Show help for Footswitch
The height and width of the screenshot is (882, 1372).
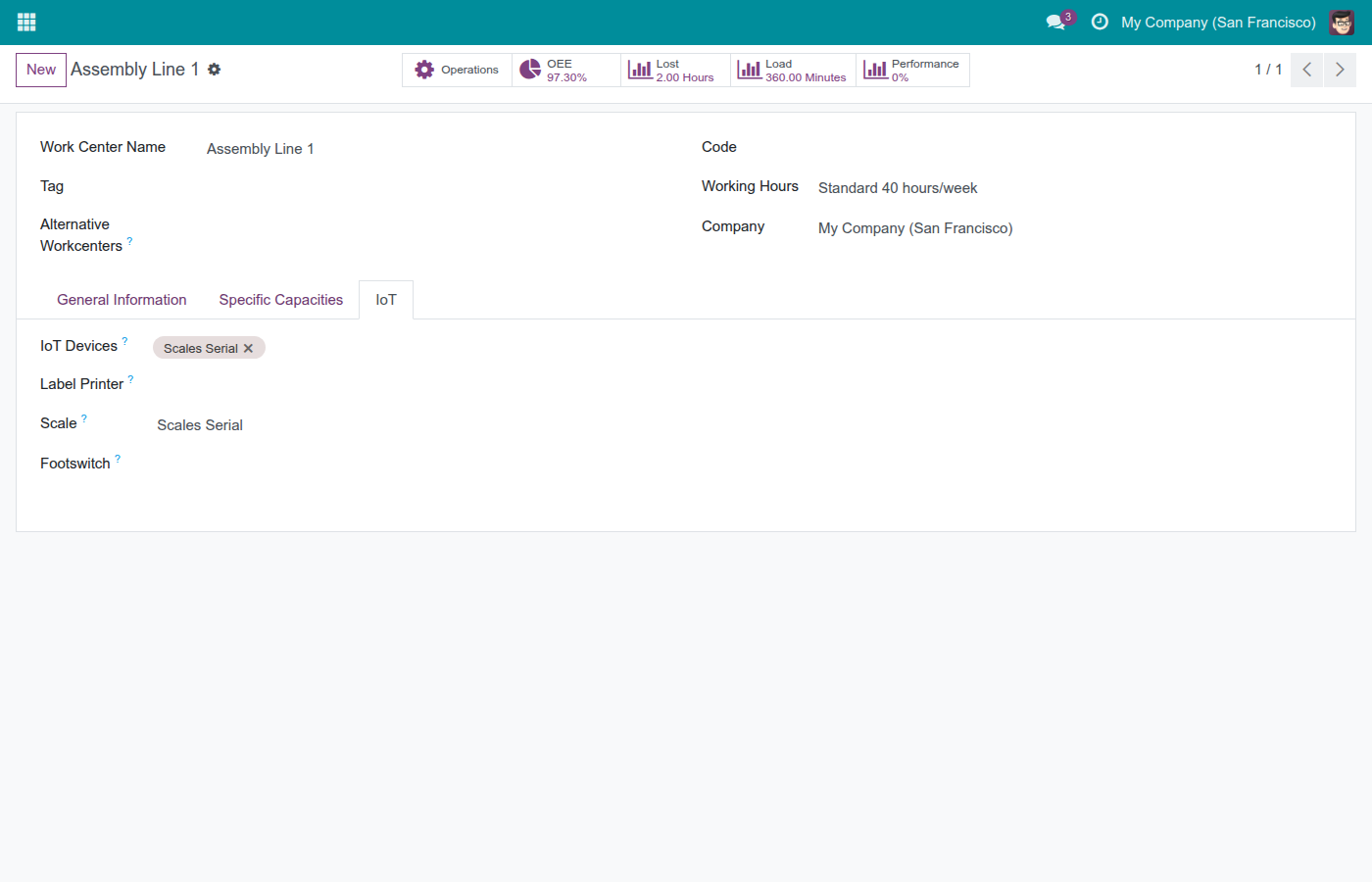tap(118, 458)
